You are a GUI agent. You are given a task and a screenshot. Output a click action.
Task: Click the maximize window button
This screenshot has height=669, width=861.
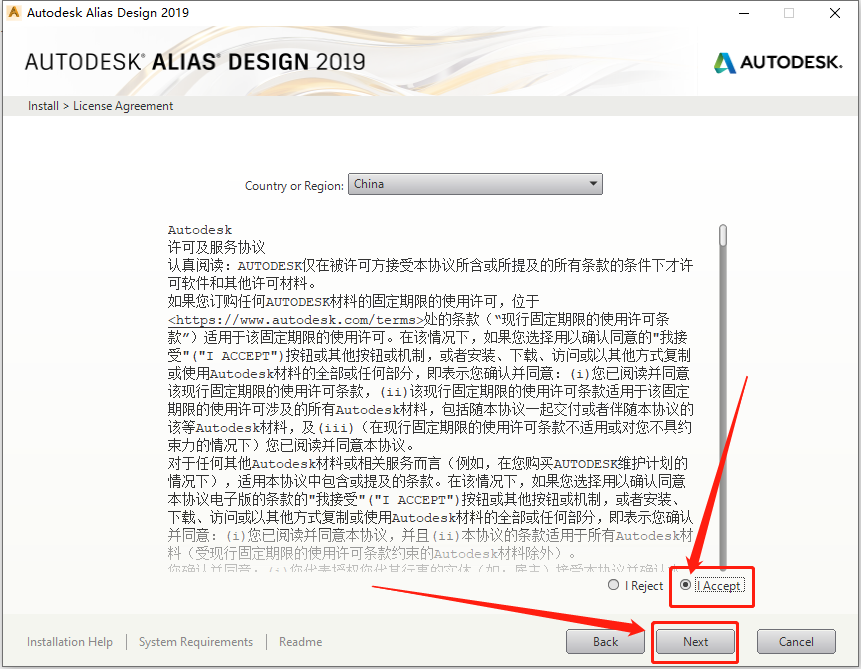[x=789, y=13]
